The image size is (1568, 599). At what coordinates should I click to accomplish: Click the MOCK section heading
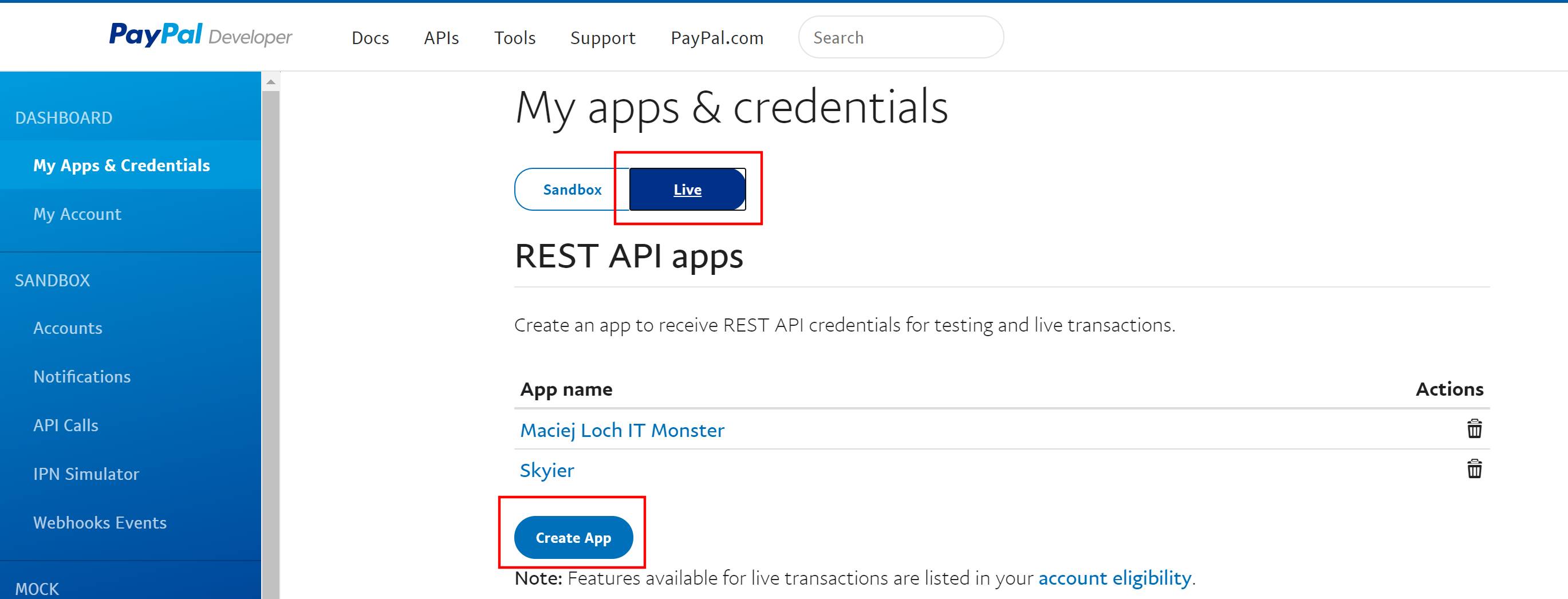coord(37,589)
